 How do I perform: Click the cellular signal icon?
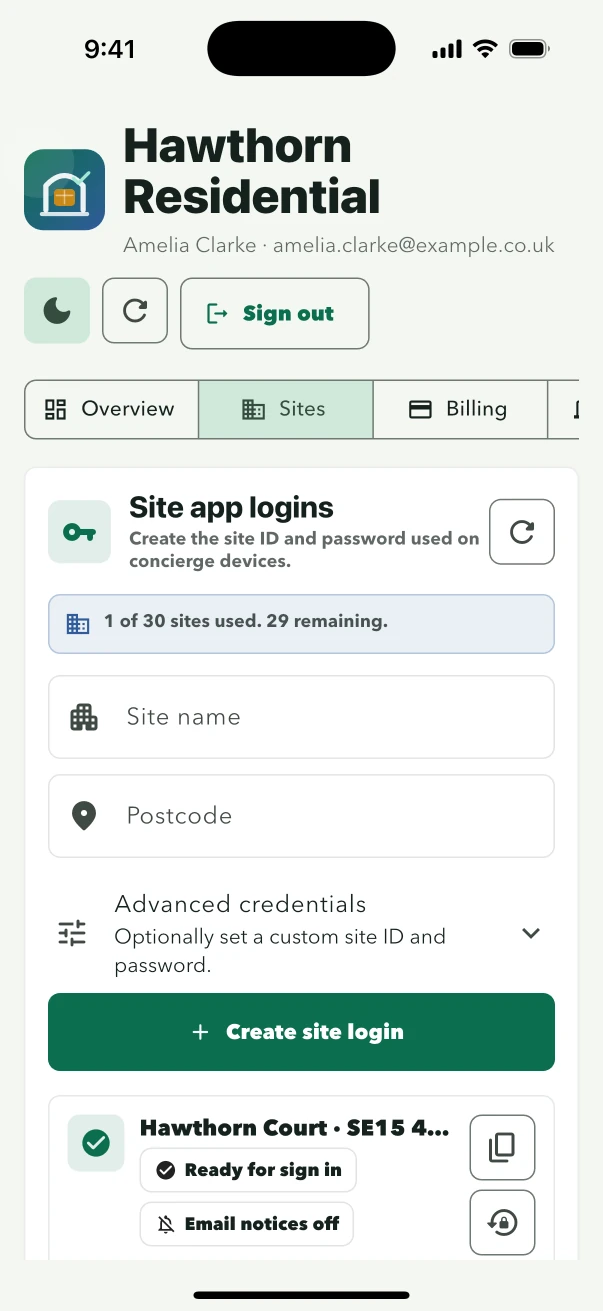click(447, 49)
